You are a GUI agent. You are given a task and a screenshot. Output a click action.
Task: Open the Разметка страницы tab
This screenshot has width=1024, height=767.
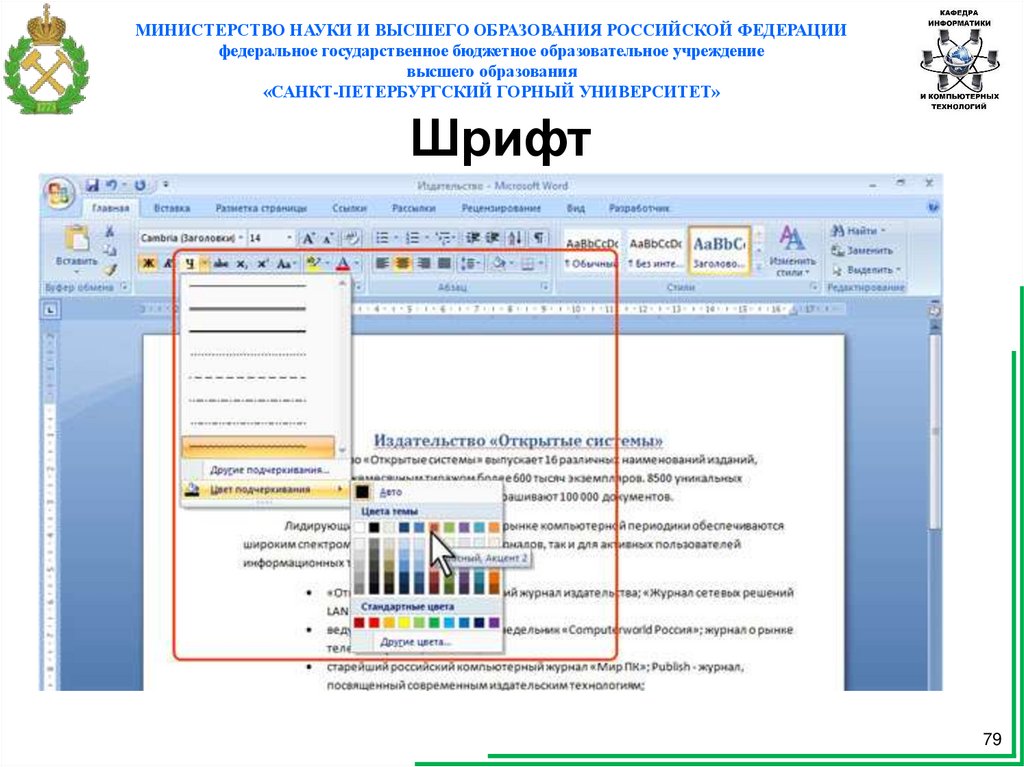coord(261,208)
